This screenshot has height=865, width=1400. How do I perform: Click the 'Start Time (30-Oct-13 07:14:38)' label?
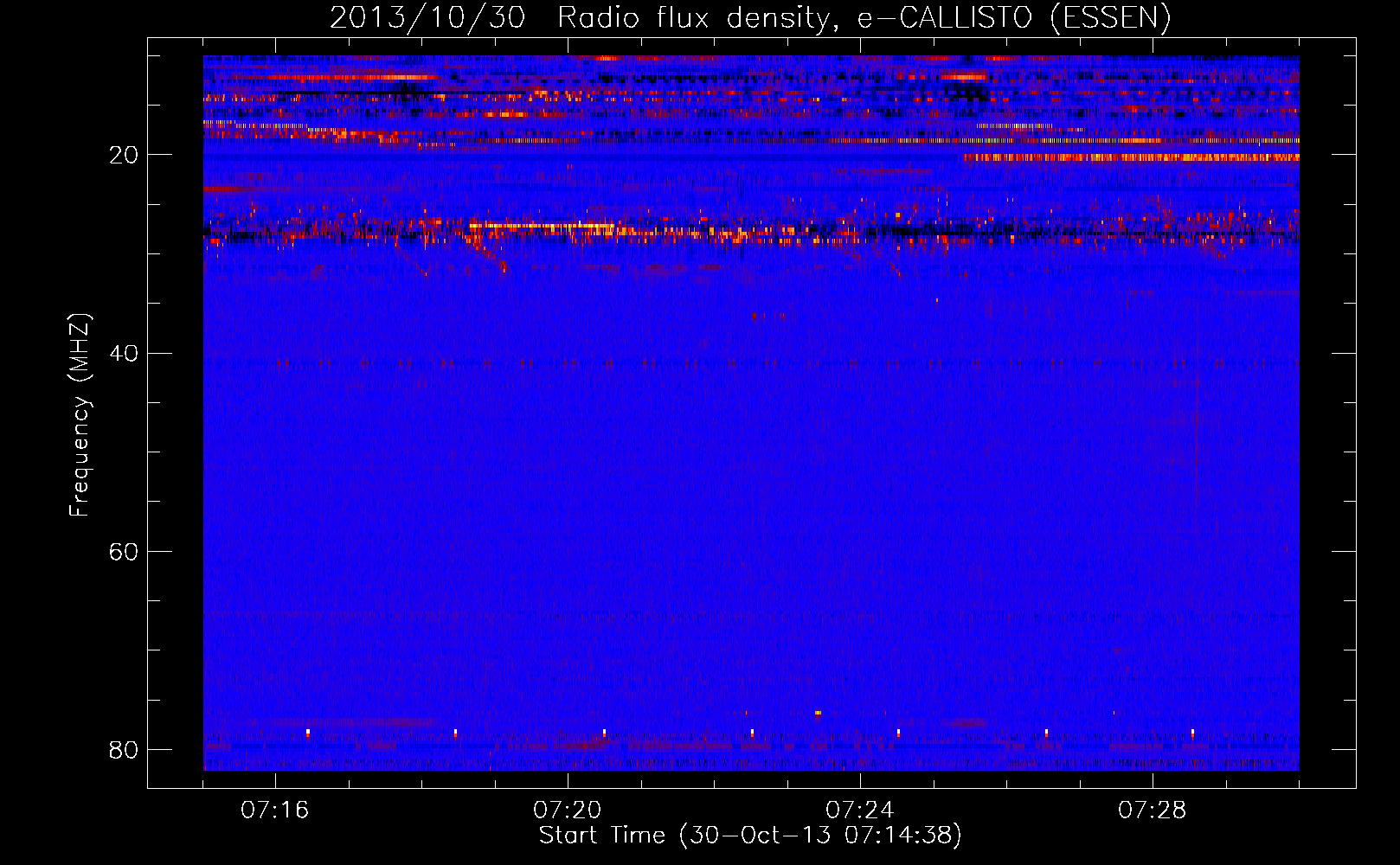point(750,836)
